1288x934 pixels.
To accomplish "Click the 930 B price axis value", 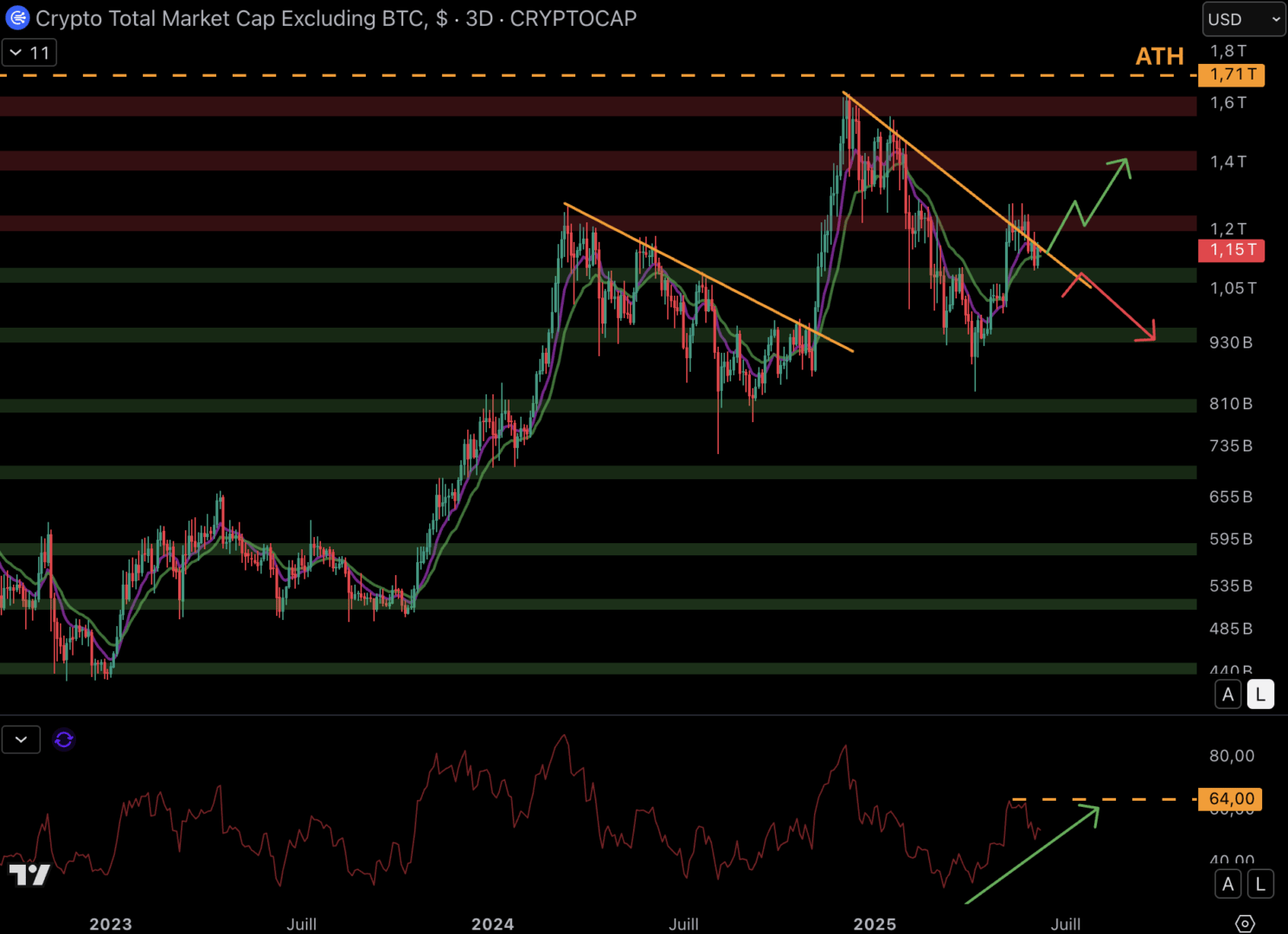I will point(1231,342).
